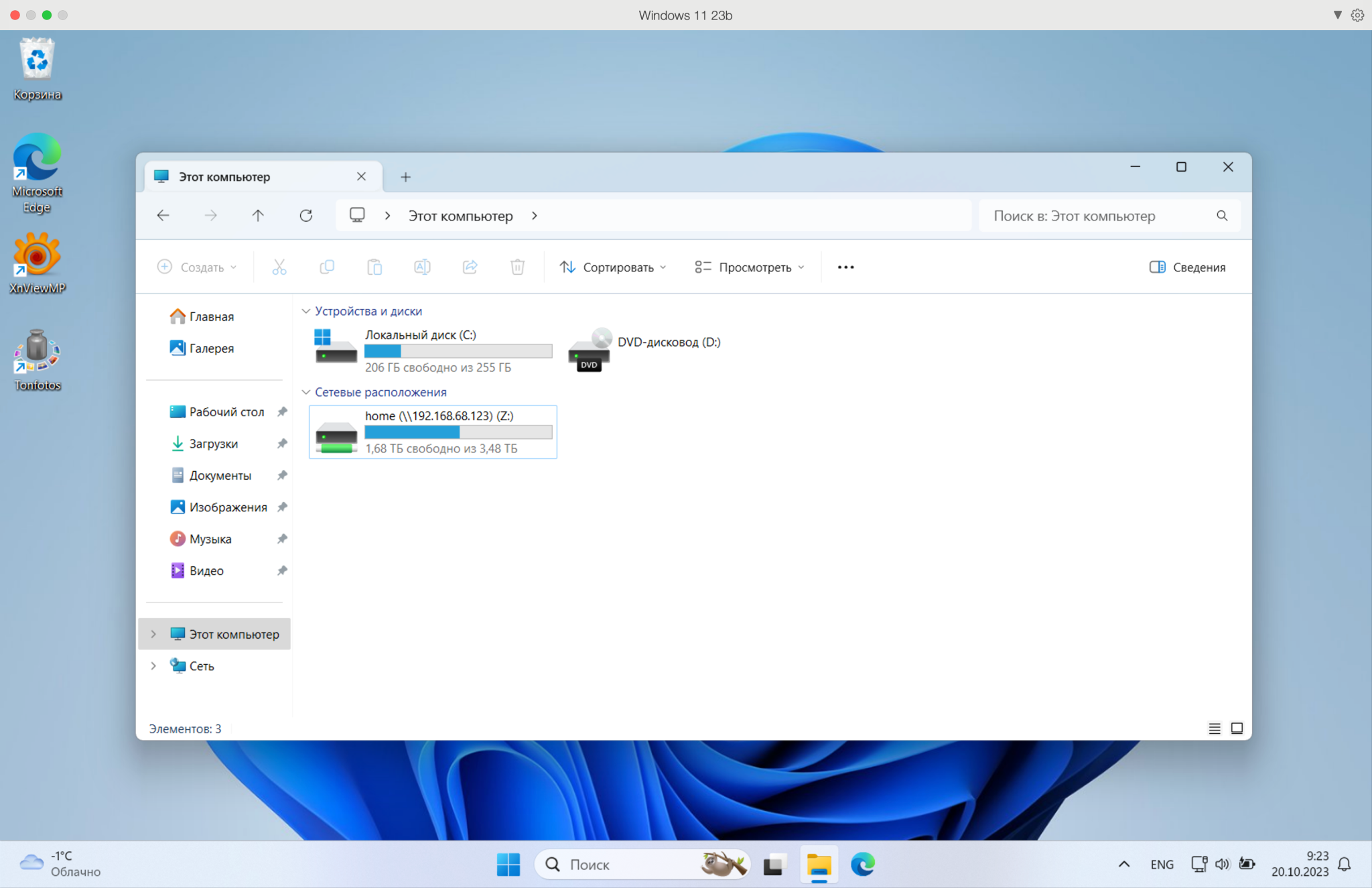The height and width of the screenshot is (888, 1372).
Task: Open notifications bell icon
Action: (1344, 865)
